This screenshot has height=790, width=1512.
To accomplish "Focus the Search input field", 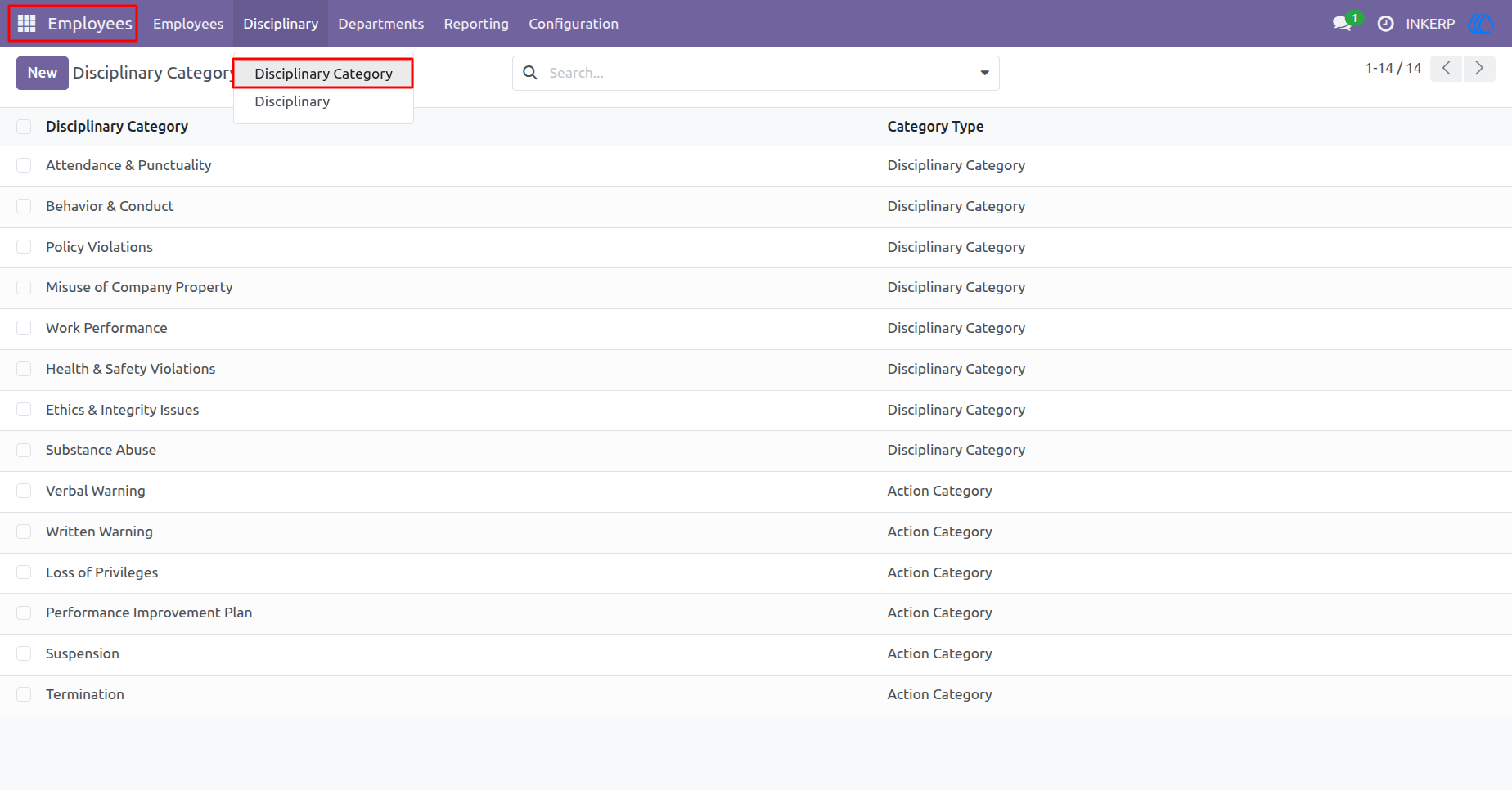I will pyautogui.click(x=754, y=73).
